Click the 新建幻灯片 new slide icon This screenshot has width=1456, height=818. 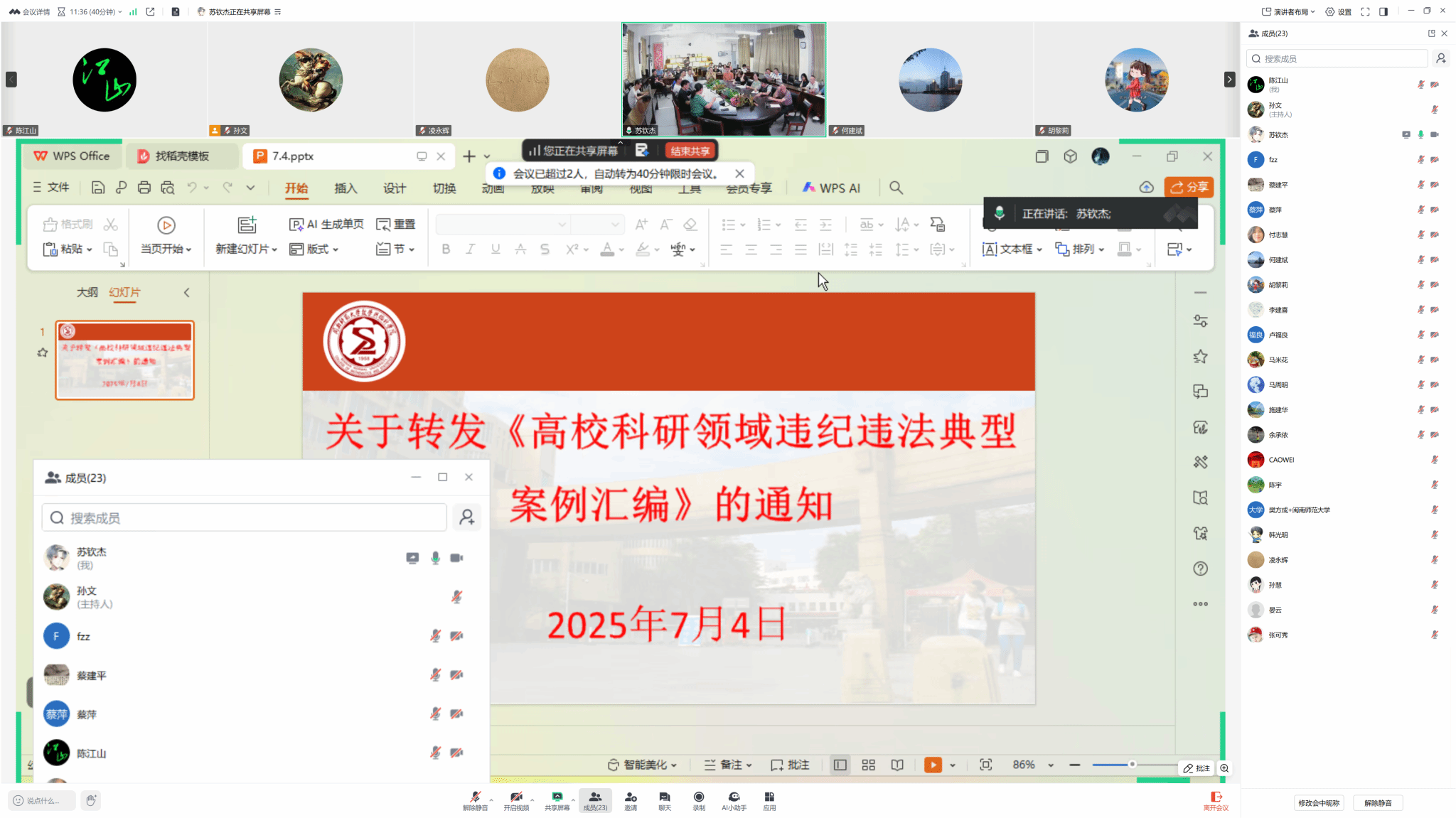[x=247, y=225]
